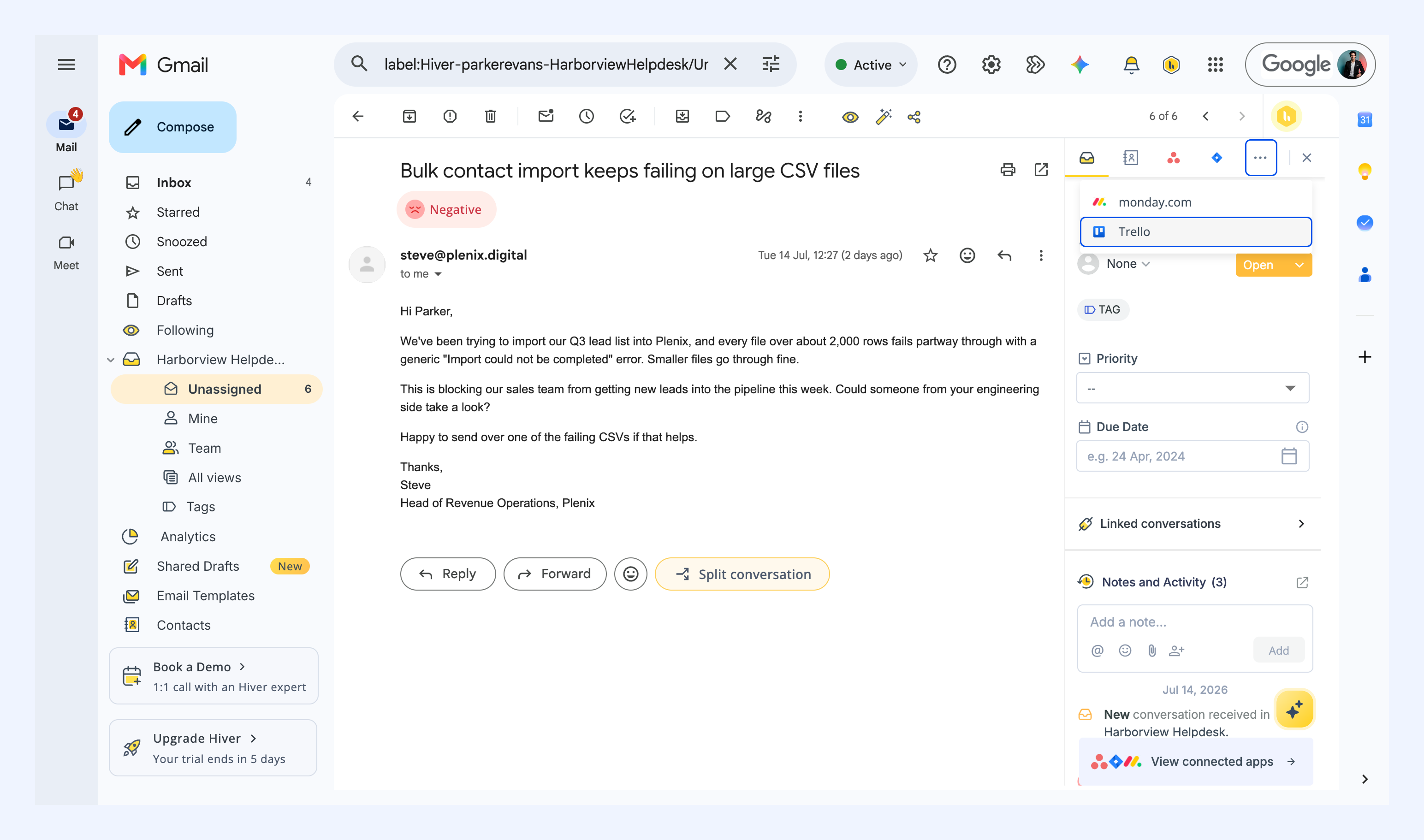
Task: Open the Active status dropdown
Action: pos(871,65)
